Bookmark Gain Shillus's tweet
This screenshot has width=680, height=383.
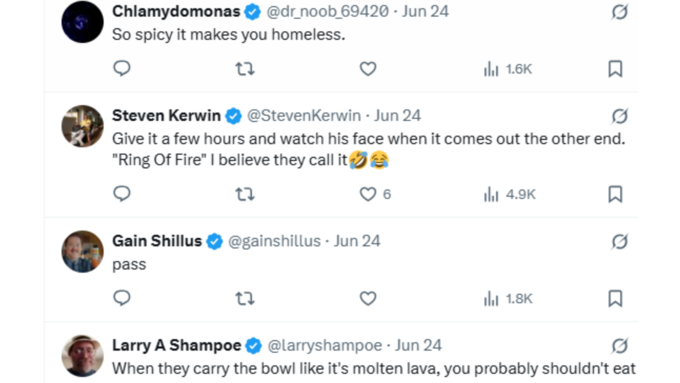click(615, 299)
